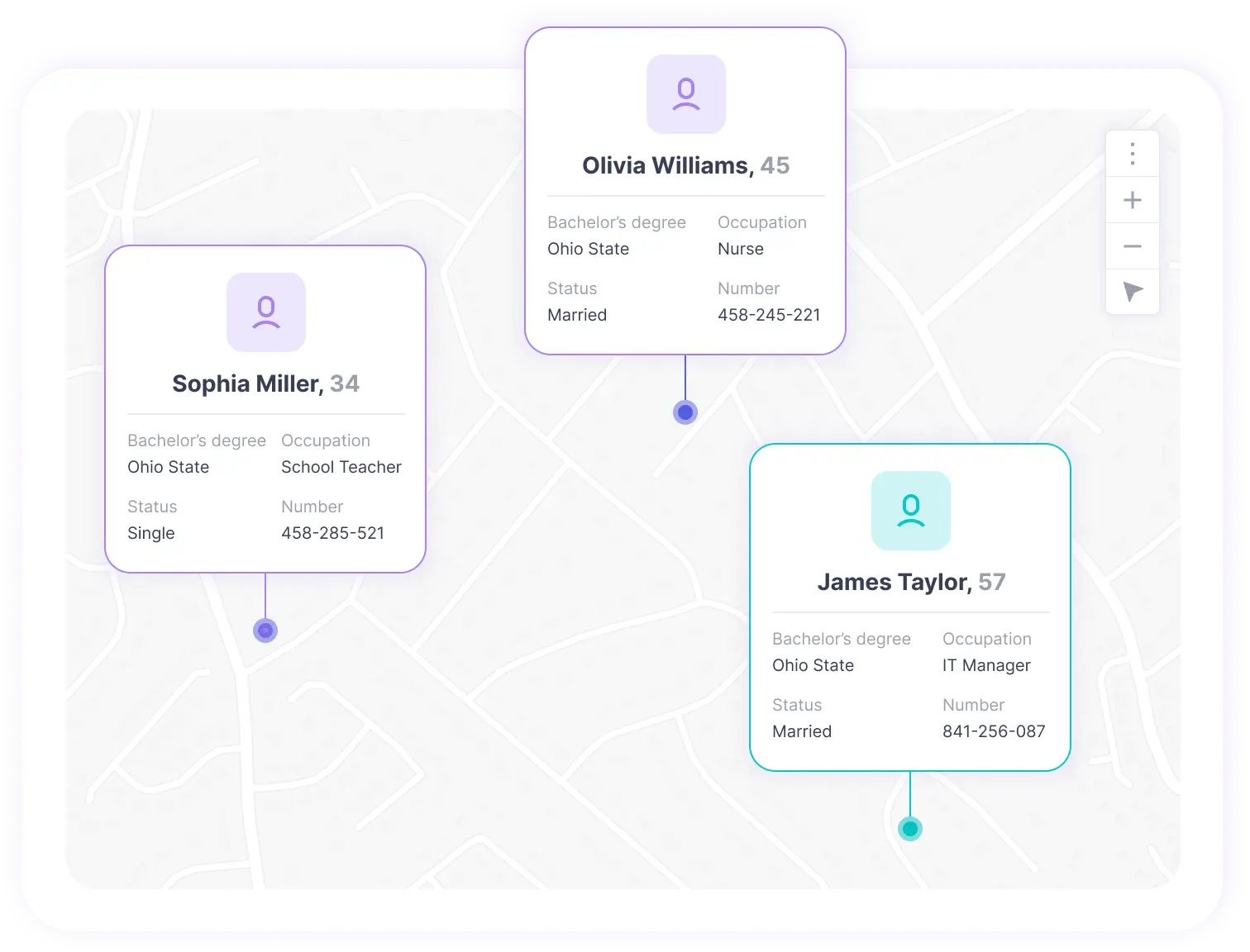
Task: Click Olivia Williams' purple map pin
Action: click(x=685, y=412)
